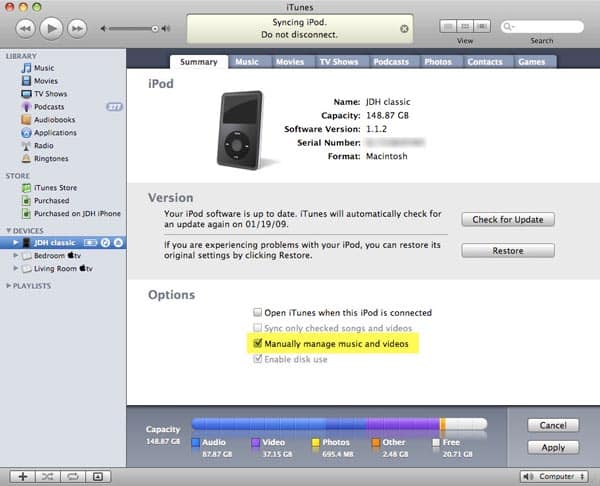Expand the JDH classic device contents
The image size is (600, 486).
point(15,242)
